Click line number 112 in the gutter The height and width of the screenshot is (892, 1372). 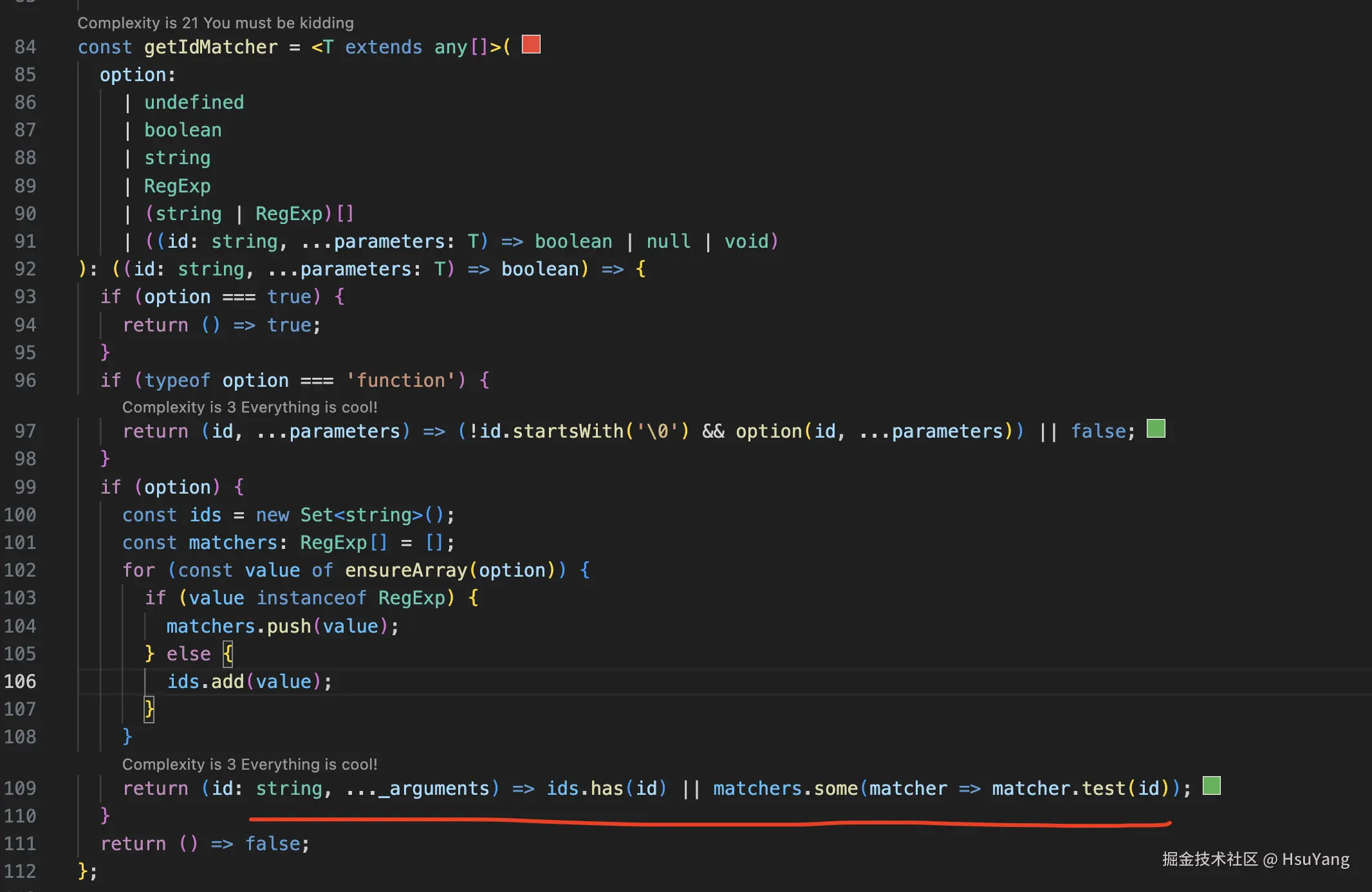click(21, 871)
